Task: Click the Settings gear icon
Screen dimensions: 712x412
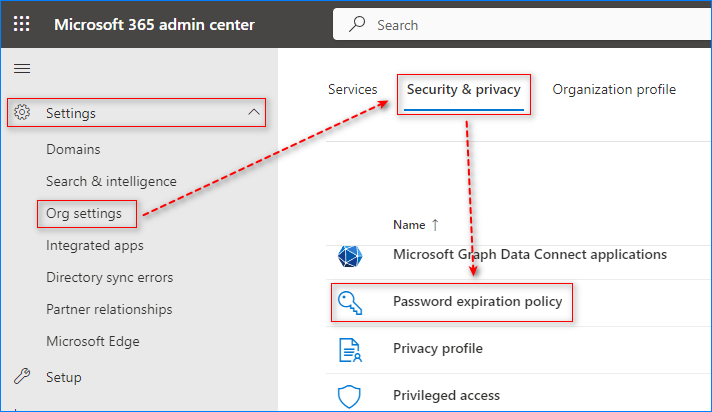Action: (x=22, y=112)
